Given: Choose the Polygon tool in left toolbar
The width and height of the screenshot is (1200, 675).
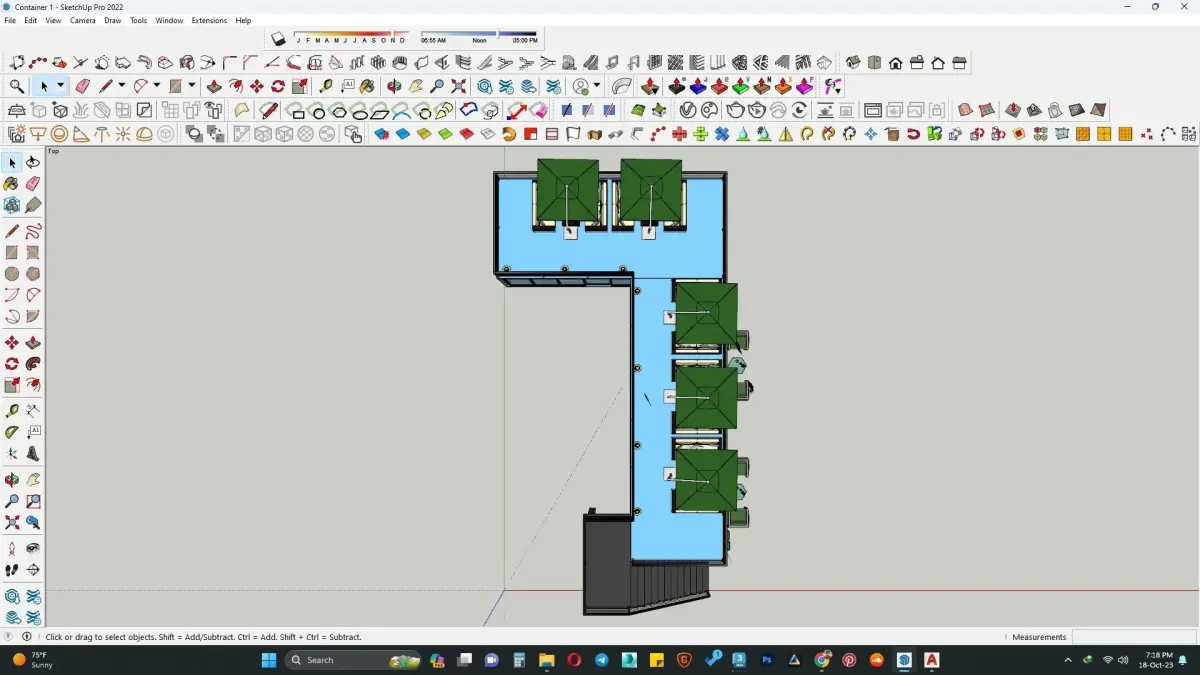Looking at the screenshot, I should [33, 274].
